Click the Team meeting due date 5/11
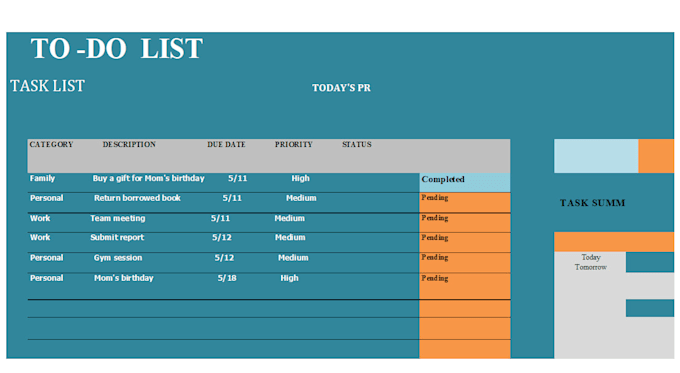The image size is (680, 373). click(220, 218)
